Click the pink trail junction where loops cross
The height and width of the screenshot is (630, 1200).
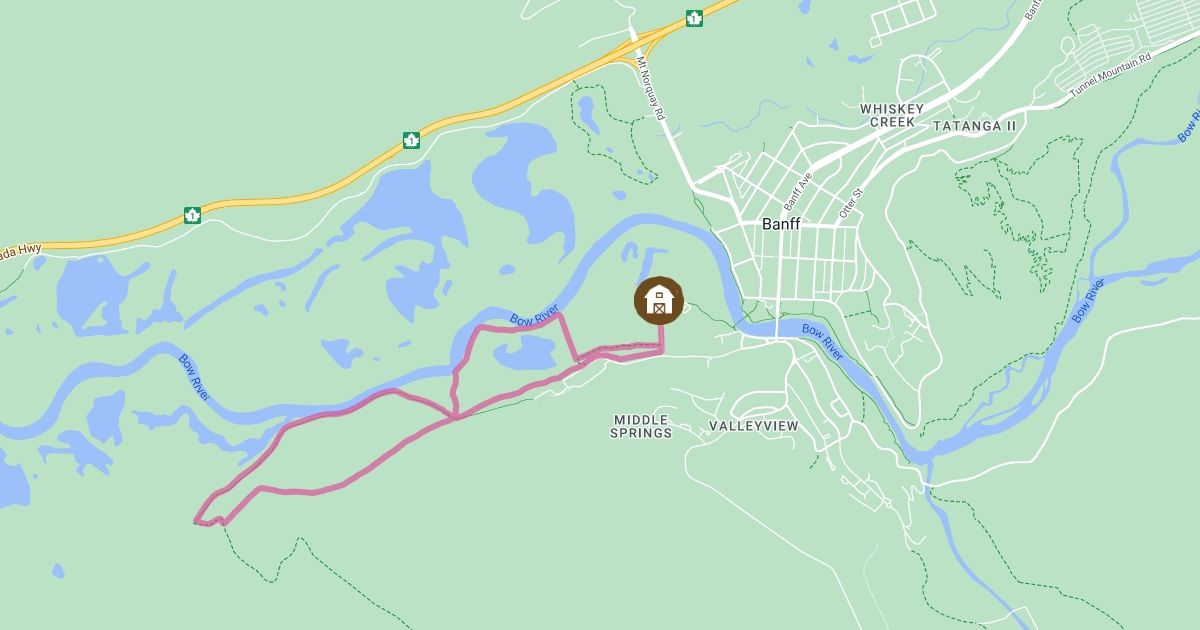pyautogui.click(x=456, y=417)
